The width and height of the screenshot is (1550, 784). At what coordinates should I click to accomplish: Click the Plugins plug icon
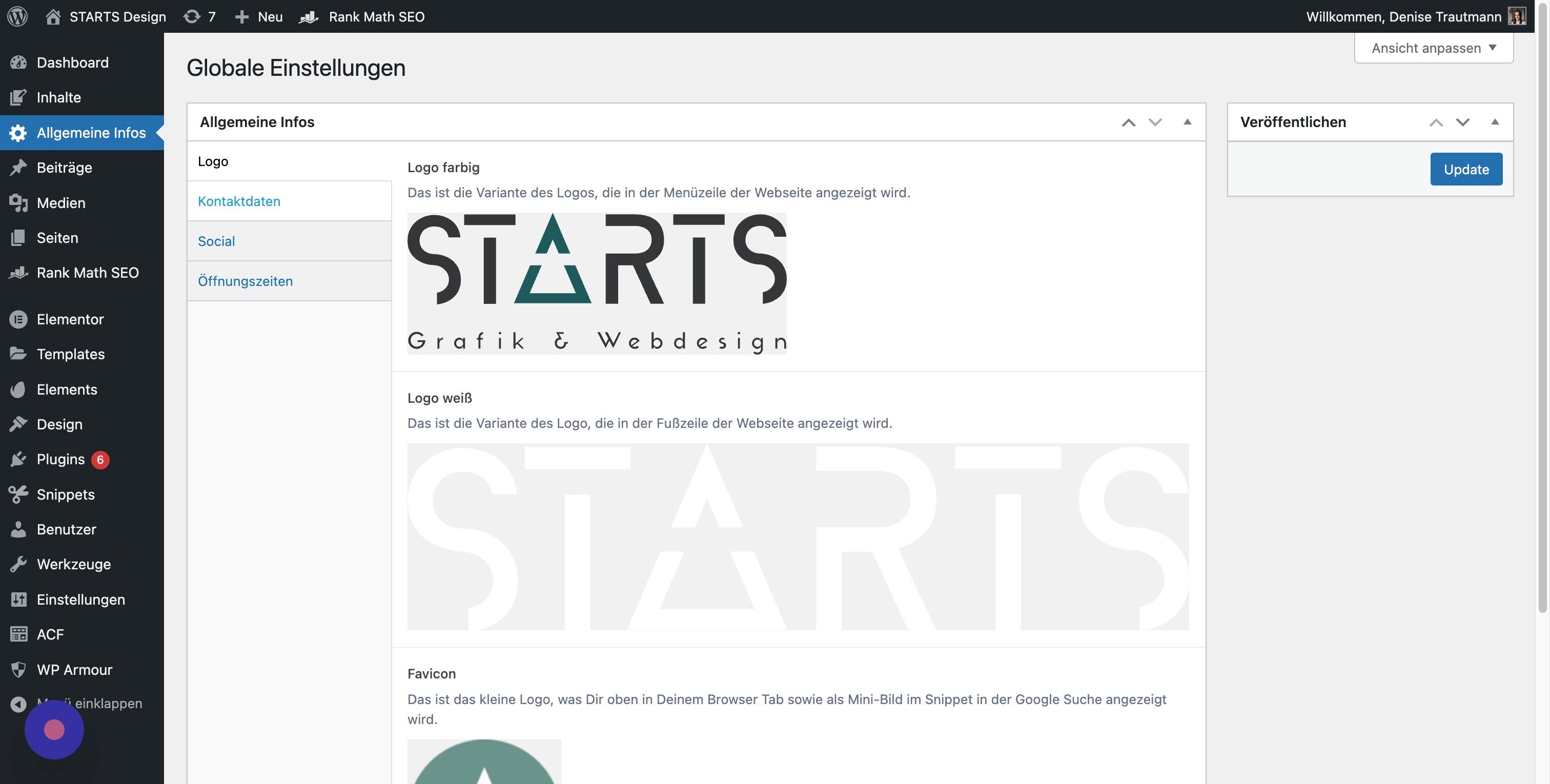click(18, 459)
